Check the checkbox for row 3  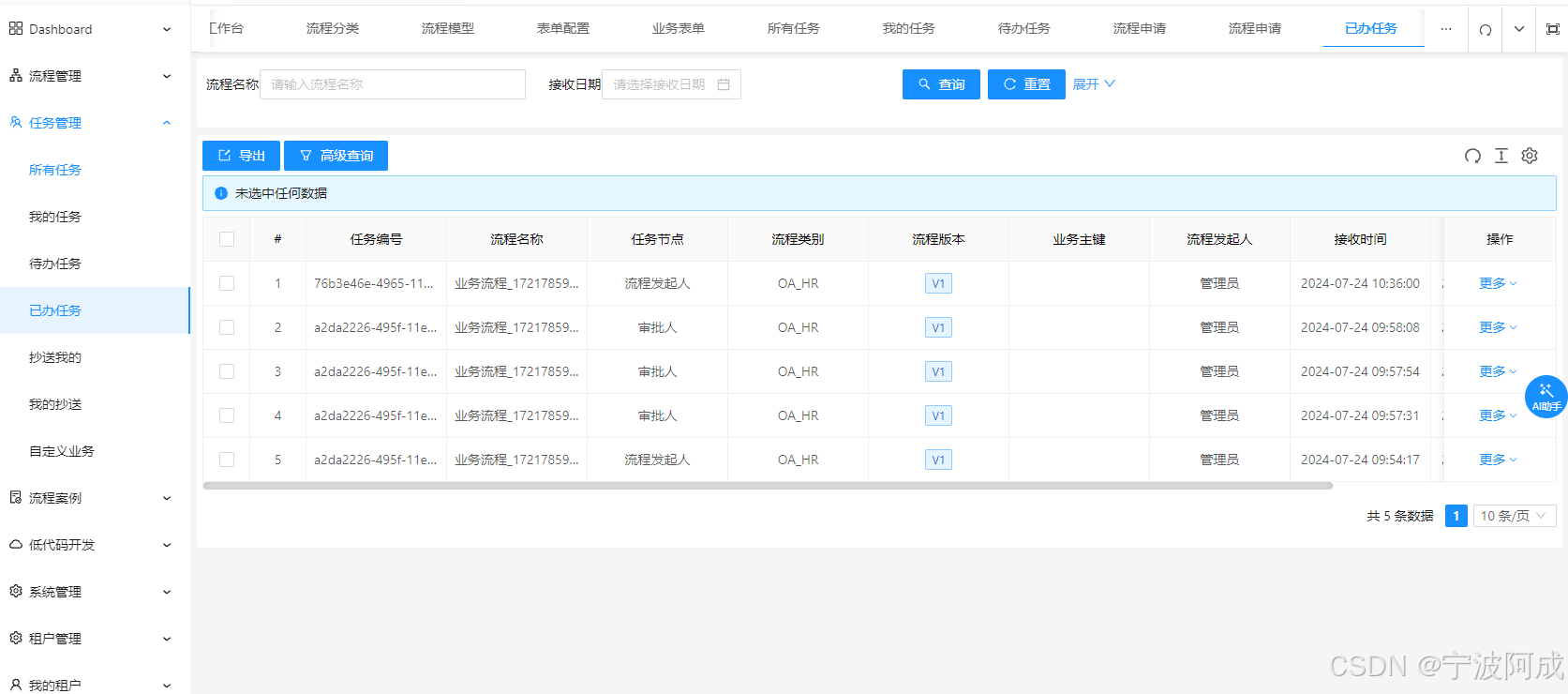(x=227, y=371)
